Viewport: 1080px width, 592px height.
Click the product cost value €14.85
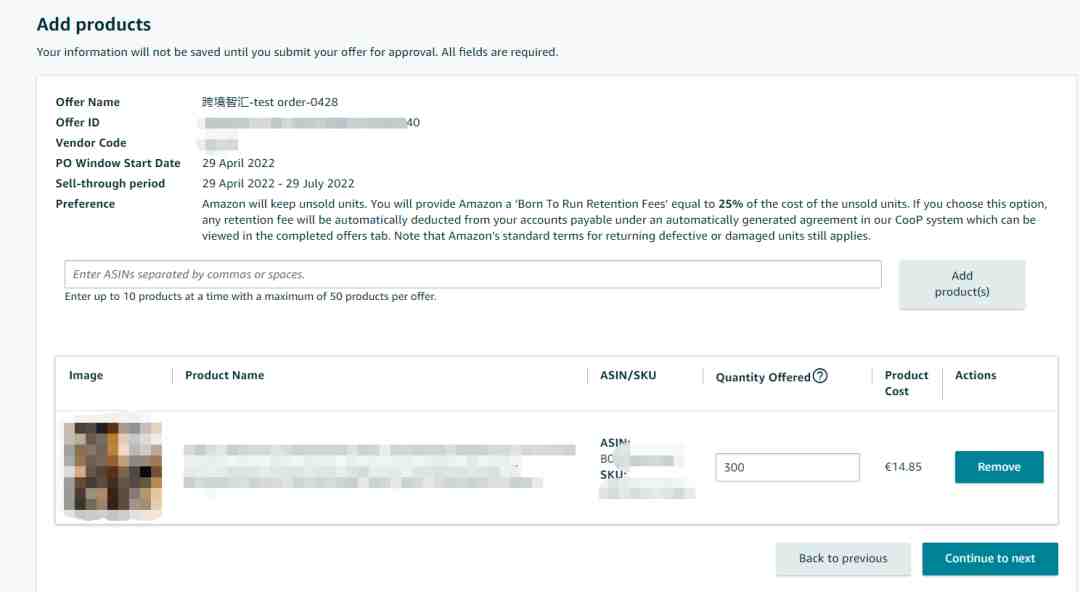[903, 467]
